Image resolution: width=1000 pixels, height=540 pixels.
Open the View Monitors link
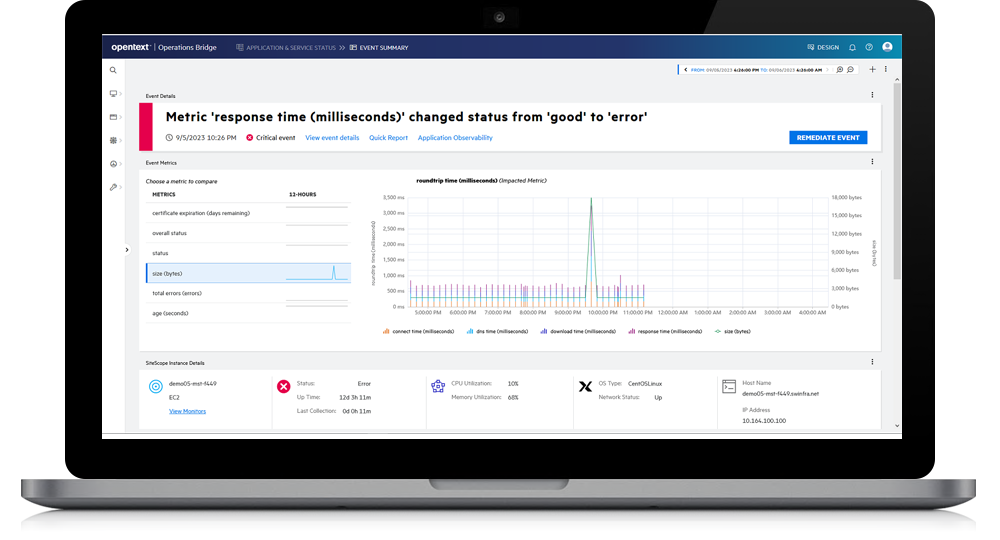(187, 411)
